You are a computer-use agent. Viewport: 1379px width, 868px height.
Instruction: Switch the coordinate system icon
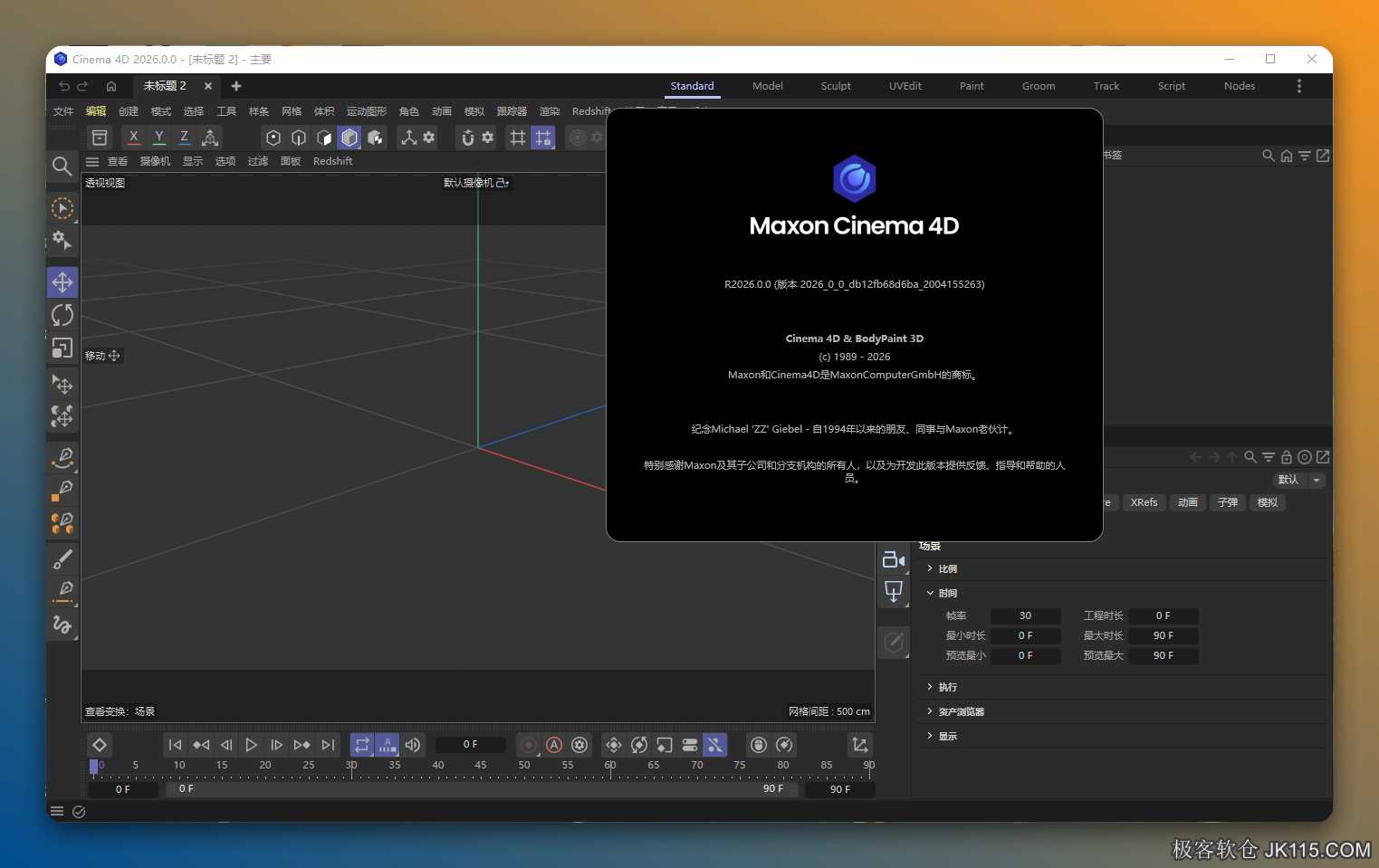point(210,138)
